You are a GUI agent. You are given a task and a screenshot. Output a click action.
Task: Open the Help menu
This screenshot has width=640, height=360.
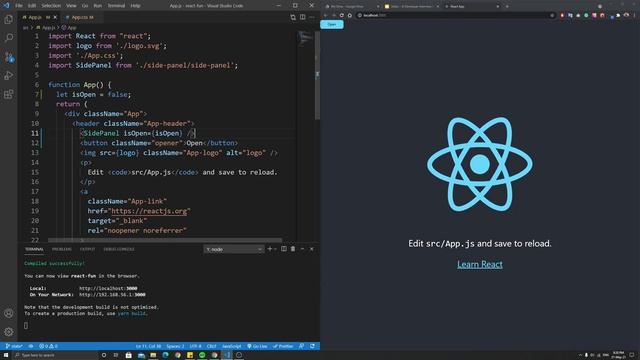pyautogui.click(x=135, y=6)
